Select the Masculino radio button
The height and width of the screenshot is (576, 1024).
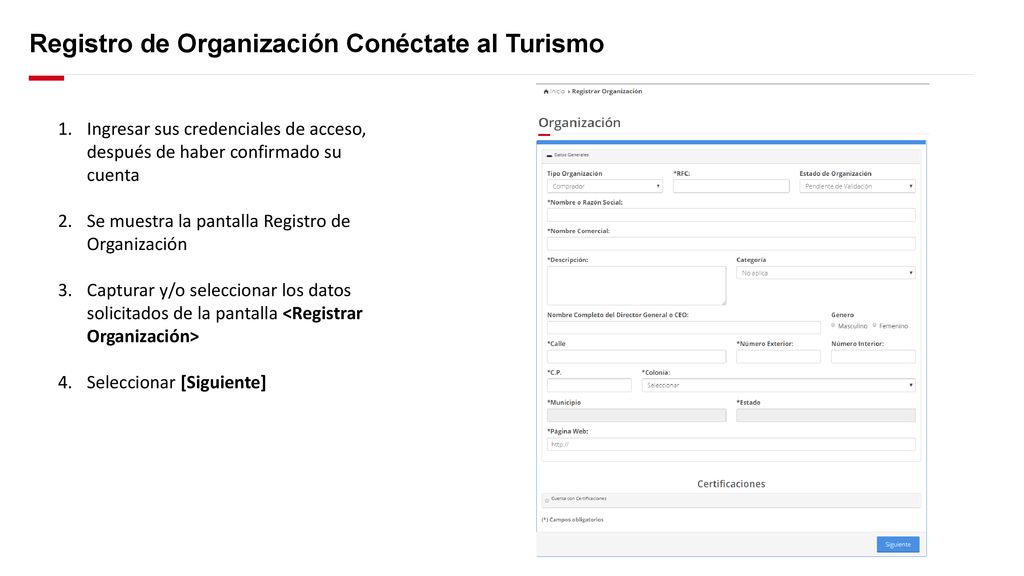tap(833, 325)
